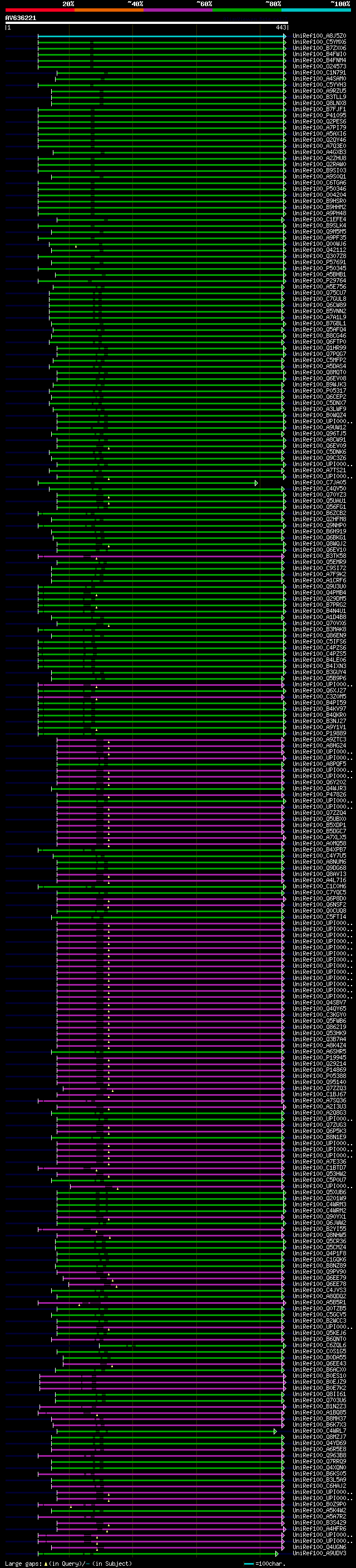
Task: Click hit UniRef100_Q5UAU1
Action: click(x=319, y=501)
